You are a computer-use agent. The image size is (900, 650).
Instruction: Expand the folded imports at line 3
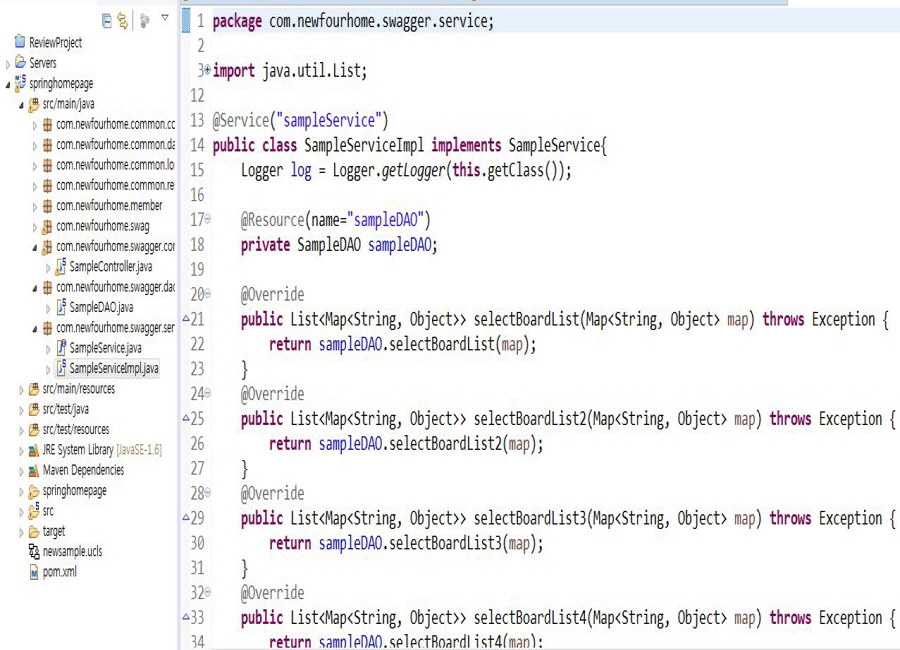208,69
